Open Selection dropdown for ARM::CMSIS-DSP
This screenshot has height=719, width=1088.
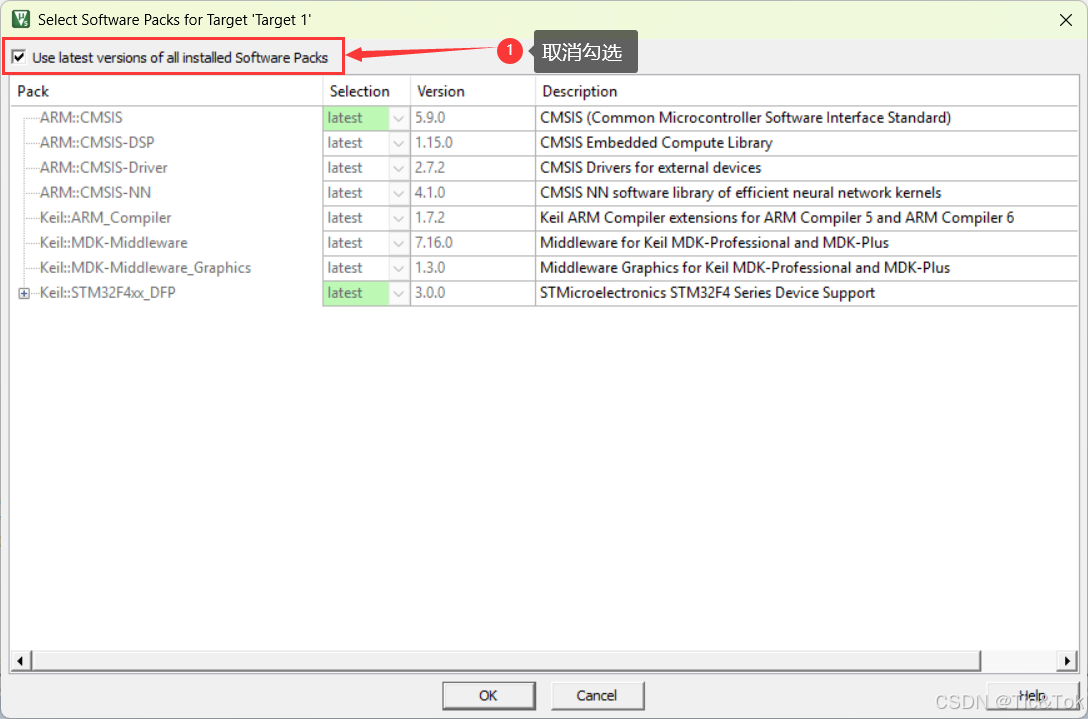[x=399, y=144]
